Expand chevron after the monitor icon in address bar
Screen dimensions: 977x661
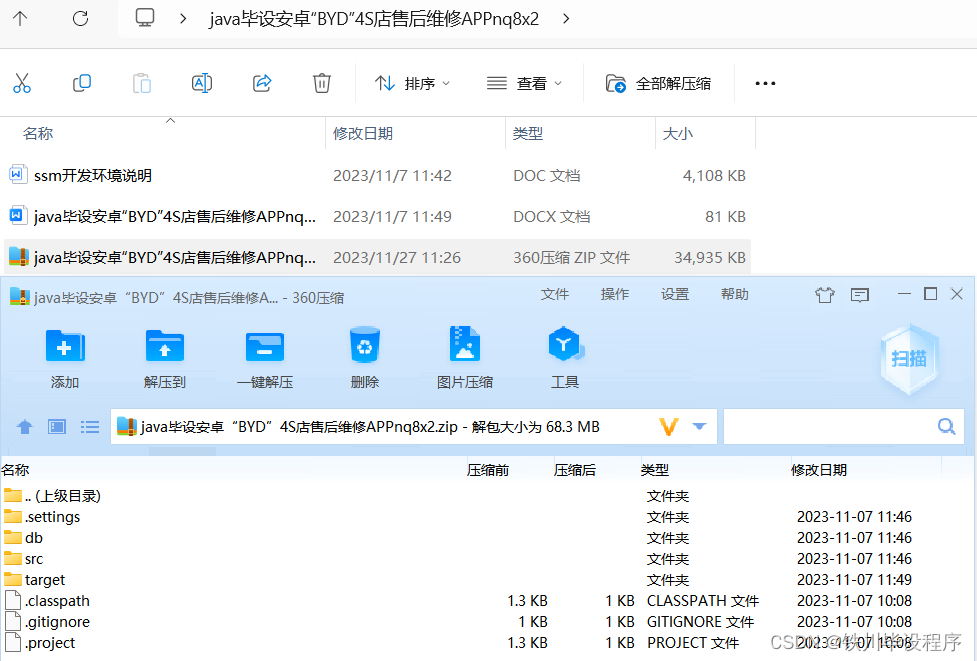(x=183, y=19)
